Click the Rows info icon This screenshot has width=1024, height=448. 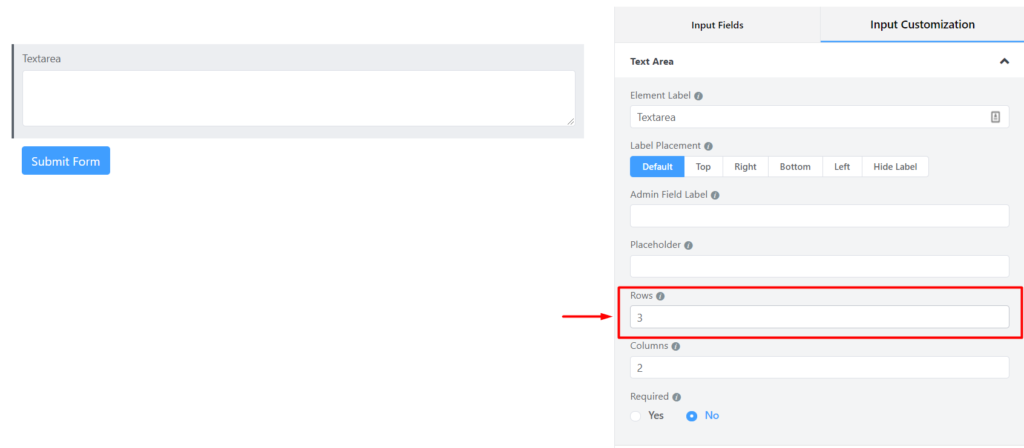(660, 296)
